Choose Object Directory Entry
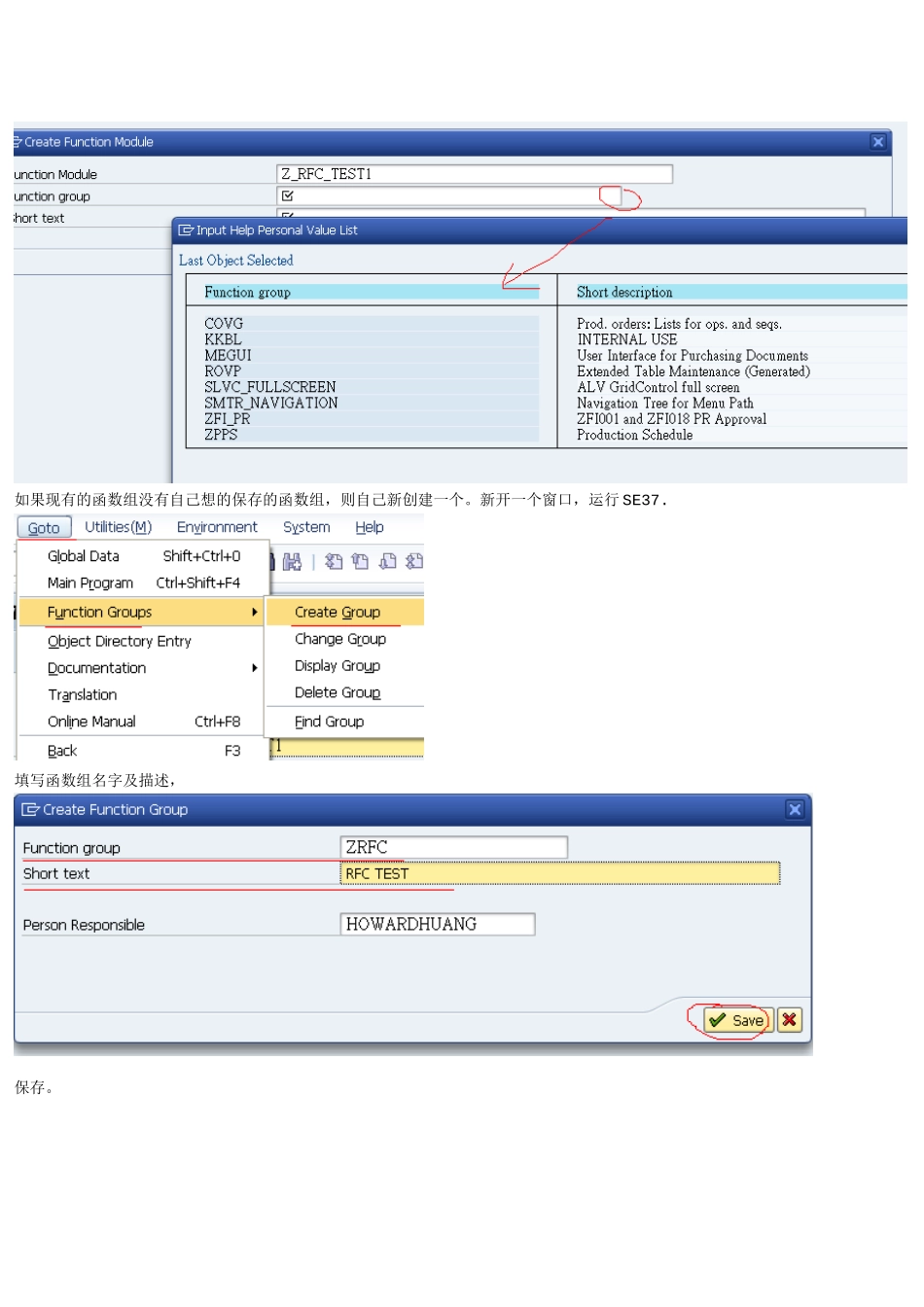This screenshot has height=1307, width=924. (142, 641)
